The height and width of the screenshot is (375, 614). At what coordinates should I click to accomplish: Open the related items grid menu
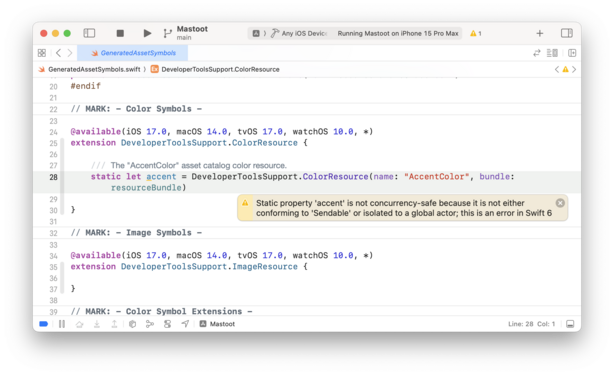pos(42,53)
